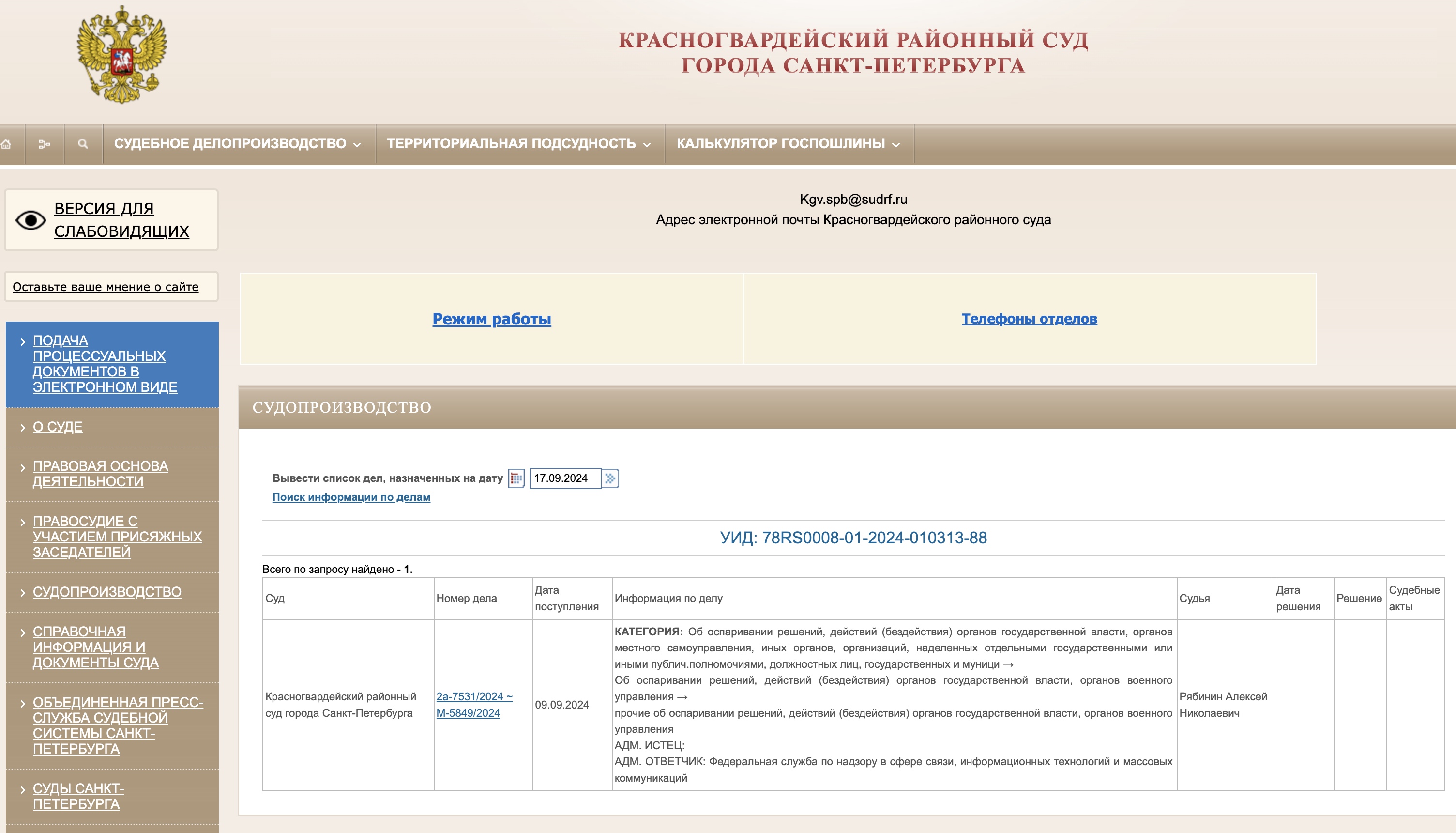Click the date field showing 17.09.2024

pyautogui.click(x=565, y=478)
